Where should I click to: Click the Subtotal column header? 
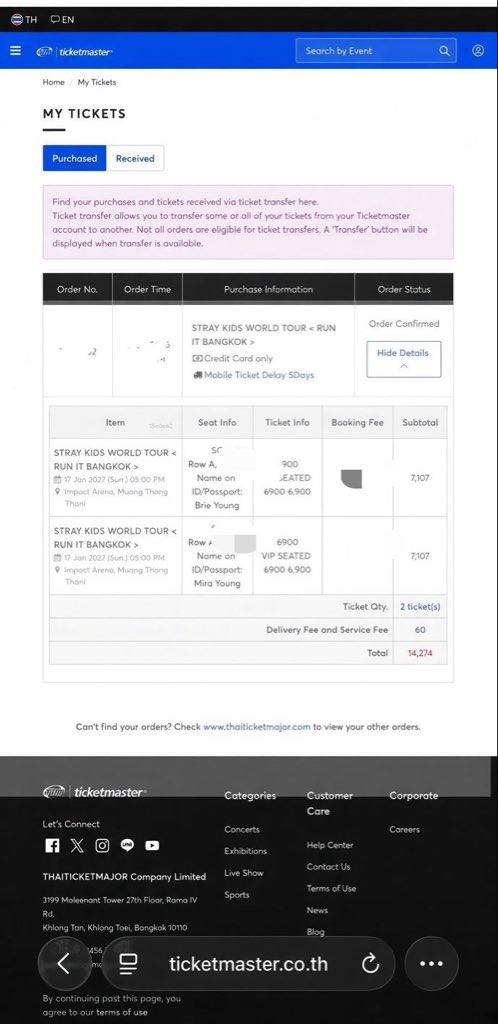[x=420, y=423]
